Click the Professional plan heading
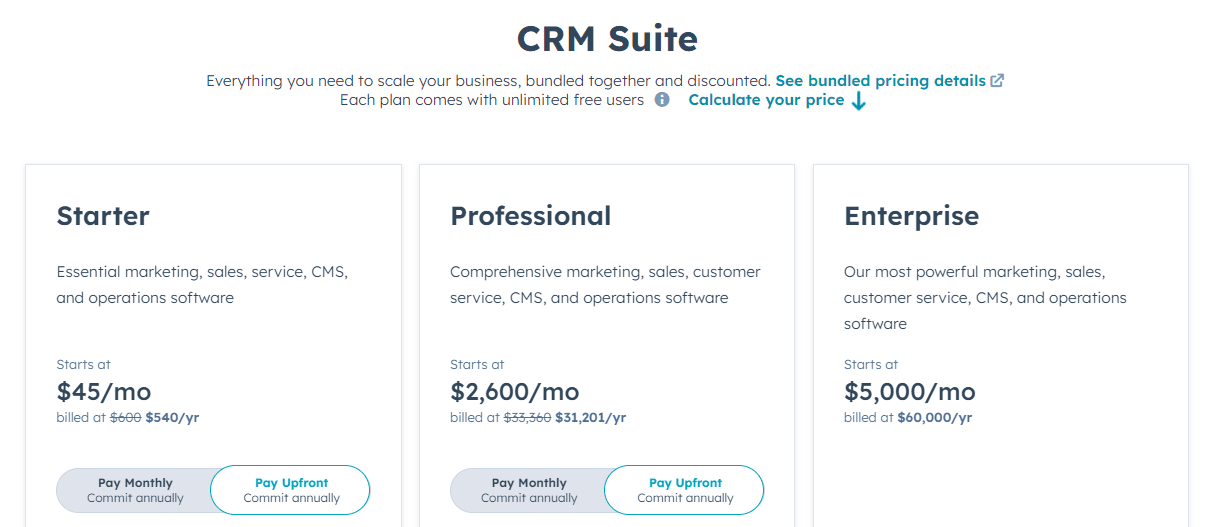Screen dimensions: 1217x527 [530, 216]
